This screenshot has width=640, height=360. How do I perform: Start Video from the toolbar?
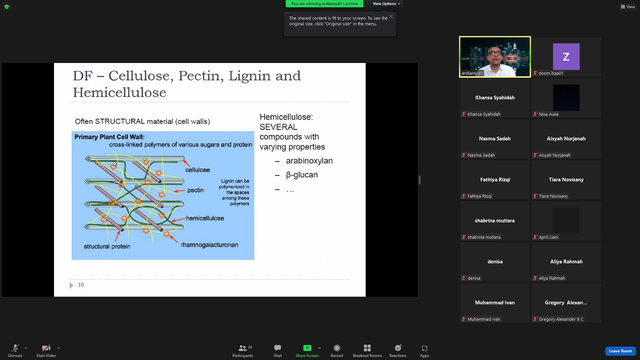coord(46,350)
